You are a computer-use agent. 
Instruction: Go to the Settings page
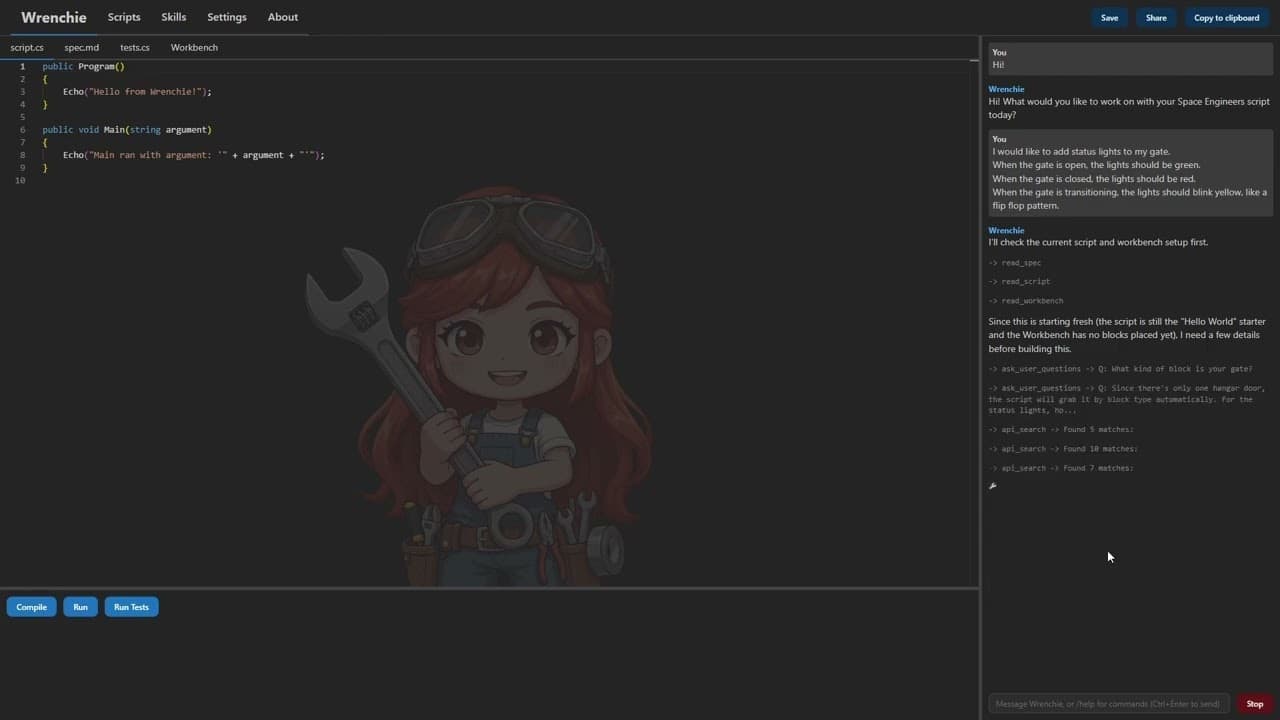point(227,17)
